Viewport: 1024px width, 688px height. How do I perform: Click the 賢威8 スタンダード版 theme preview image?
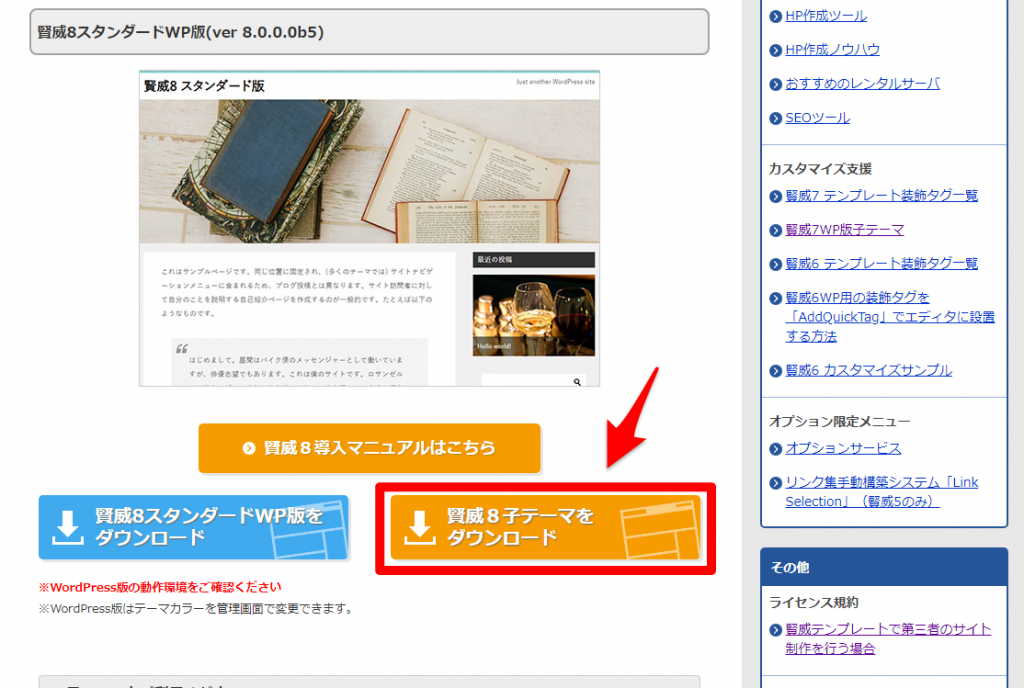(370, 228)
